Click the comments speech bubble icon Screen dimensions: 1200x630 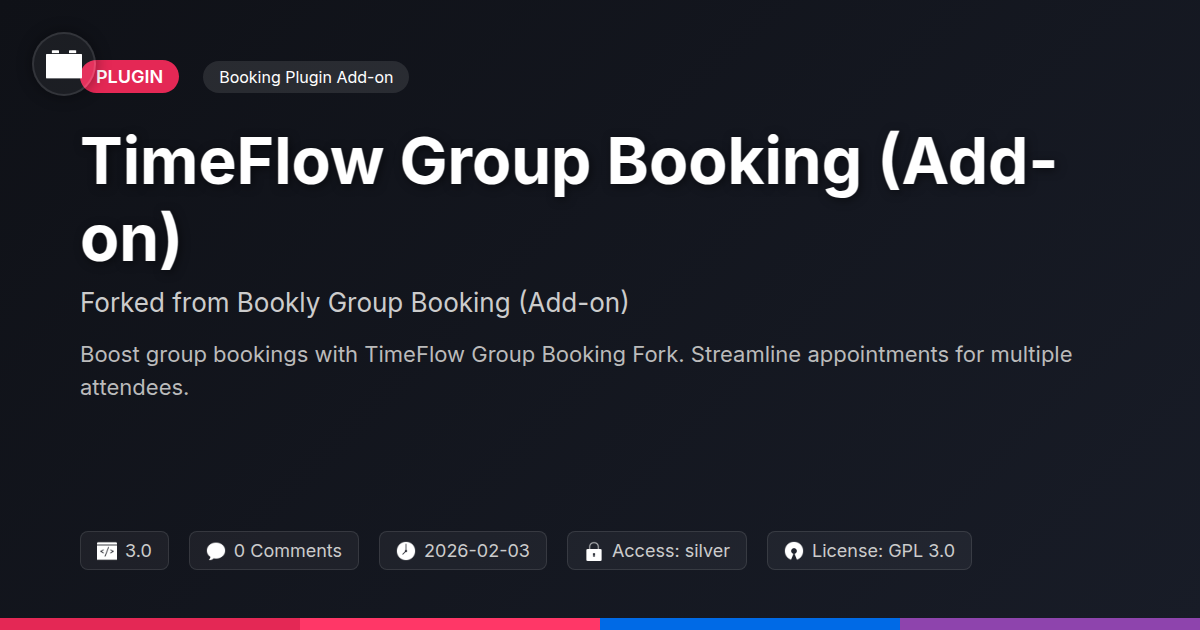(x=216, y=551)
